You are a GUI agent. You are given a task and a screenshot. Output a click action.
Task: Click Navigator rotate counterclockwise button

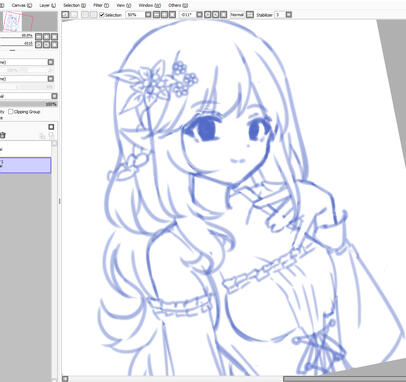39,45
